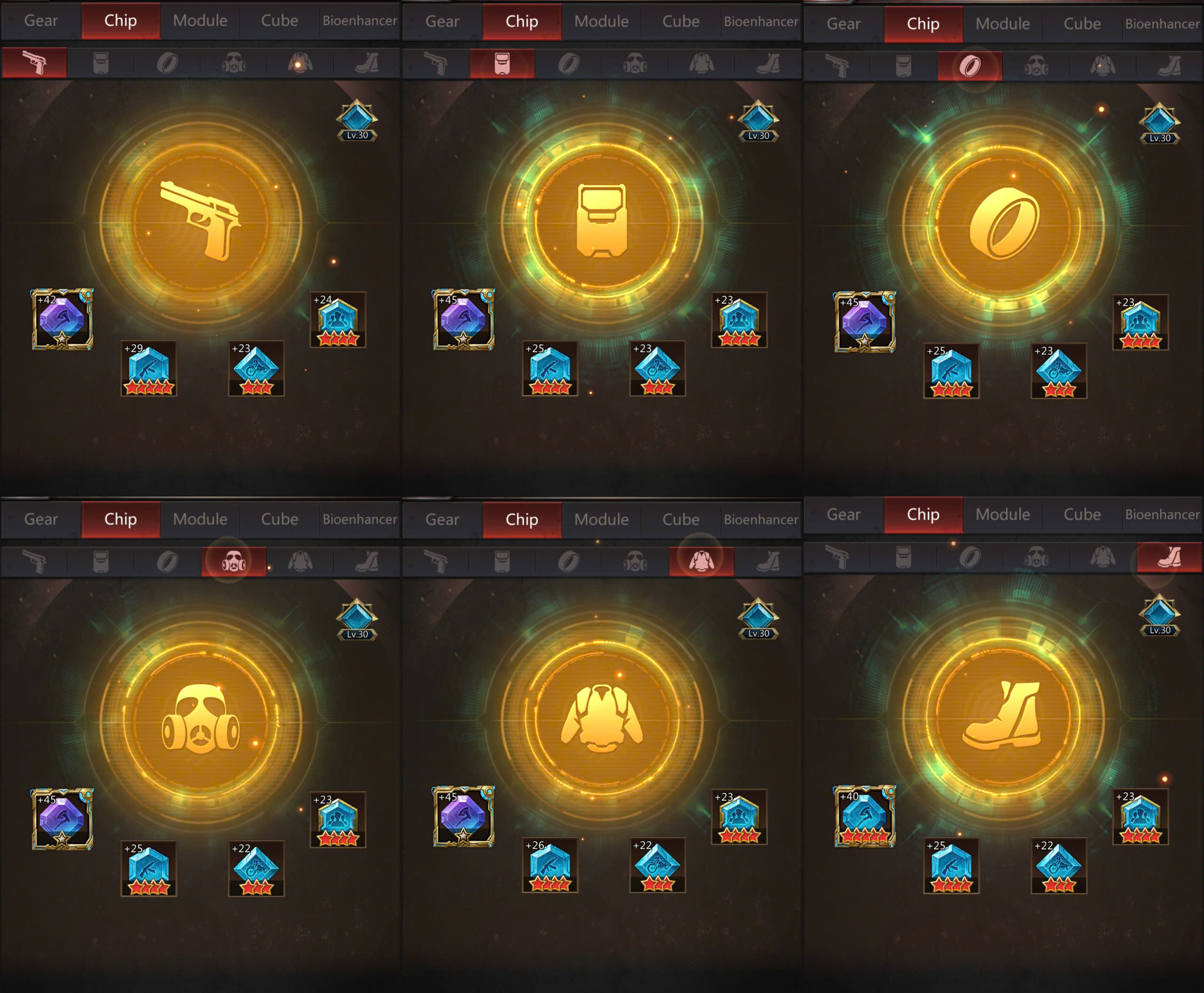Click the highlighted red ring slot icon
1204x993 pixels.
click(970, 66)
